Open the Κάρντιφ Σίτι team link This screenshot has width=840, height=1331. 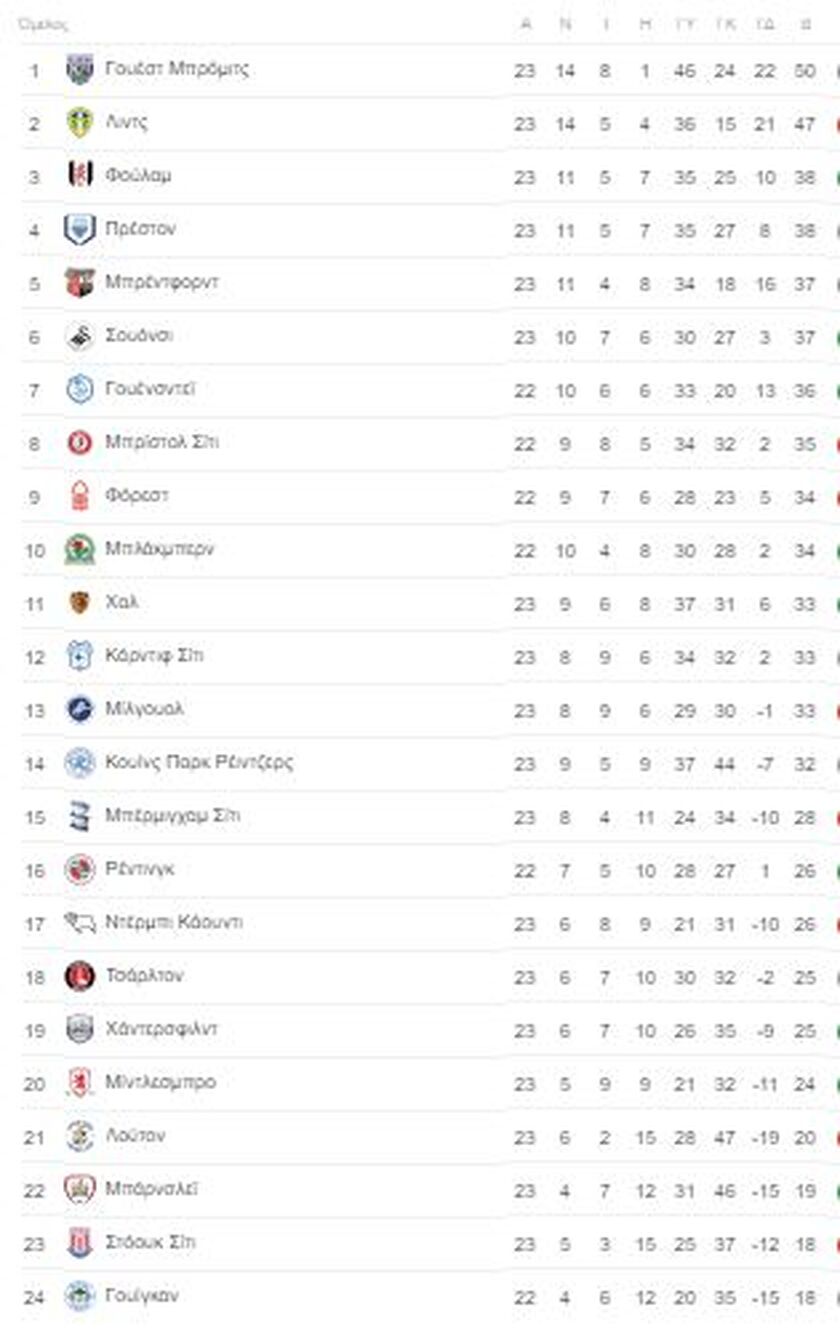tap(154, 655)
